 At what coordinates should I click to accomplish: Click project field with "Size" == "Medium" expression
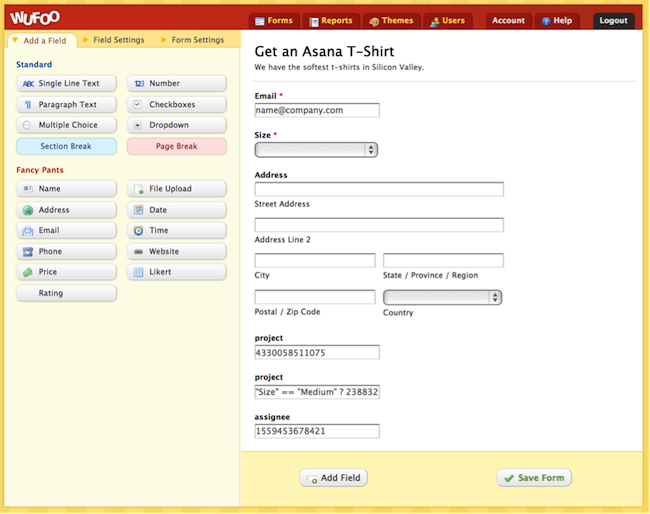tap(317, 392)
